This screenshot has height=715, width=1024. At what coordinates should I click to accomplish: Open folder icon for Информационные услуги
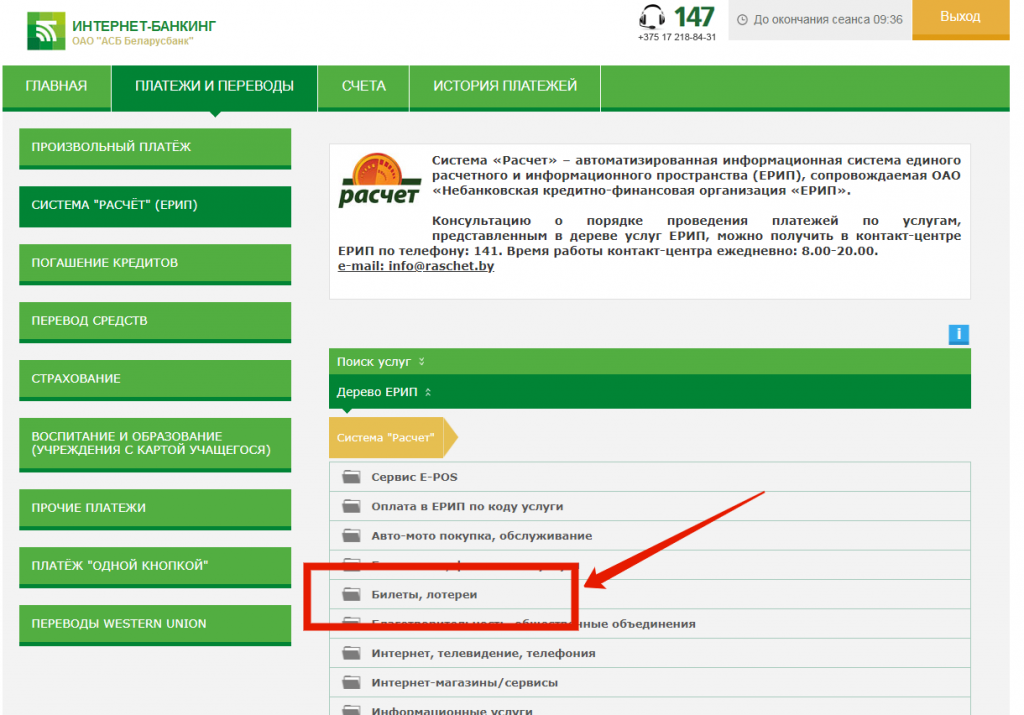(351, 710)
